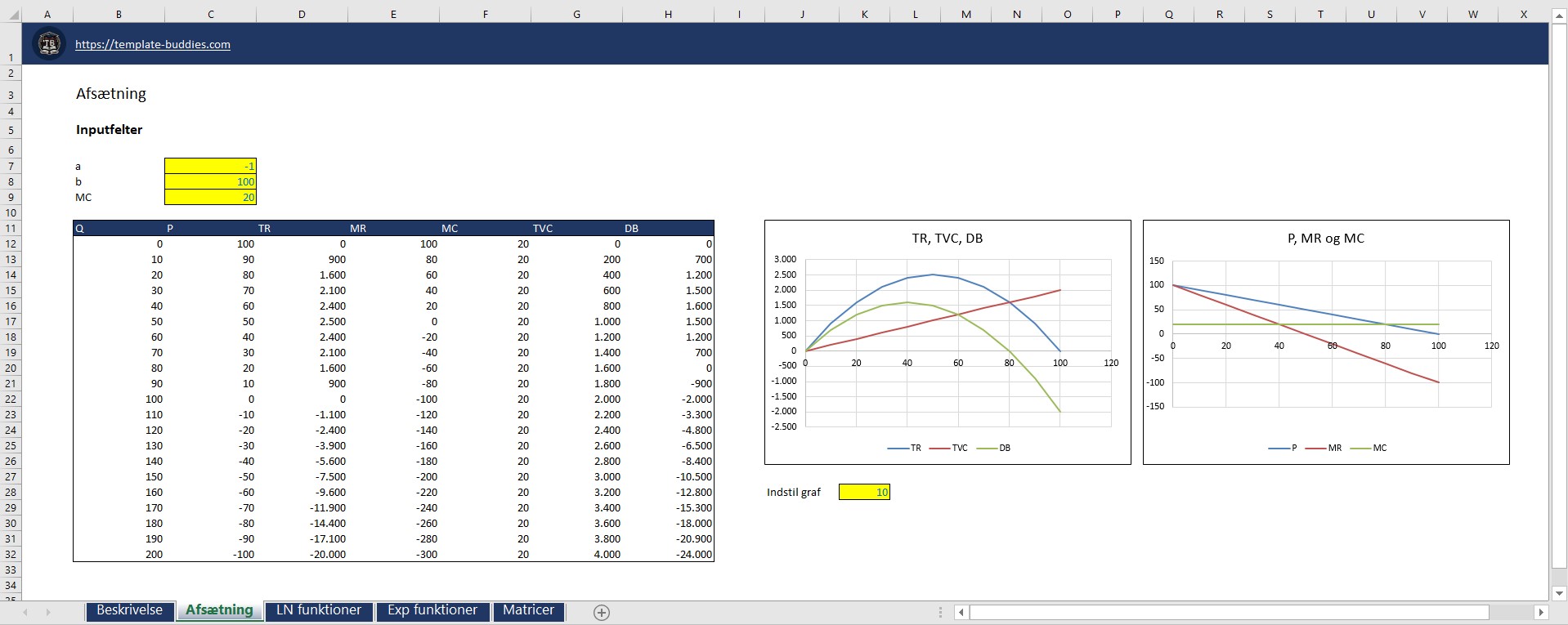Click the horizontal scrollbar right arrow
The width and height of the screenshot is (1568, 625).
pos(1541,612)
